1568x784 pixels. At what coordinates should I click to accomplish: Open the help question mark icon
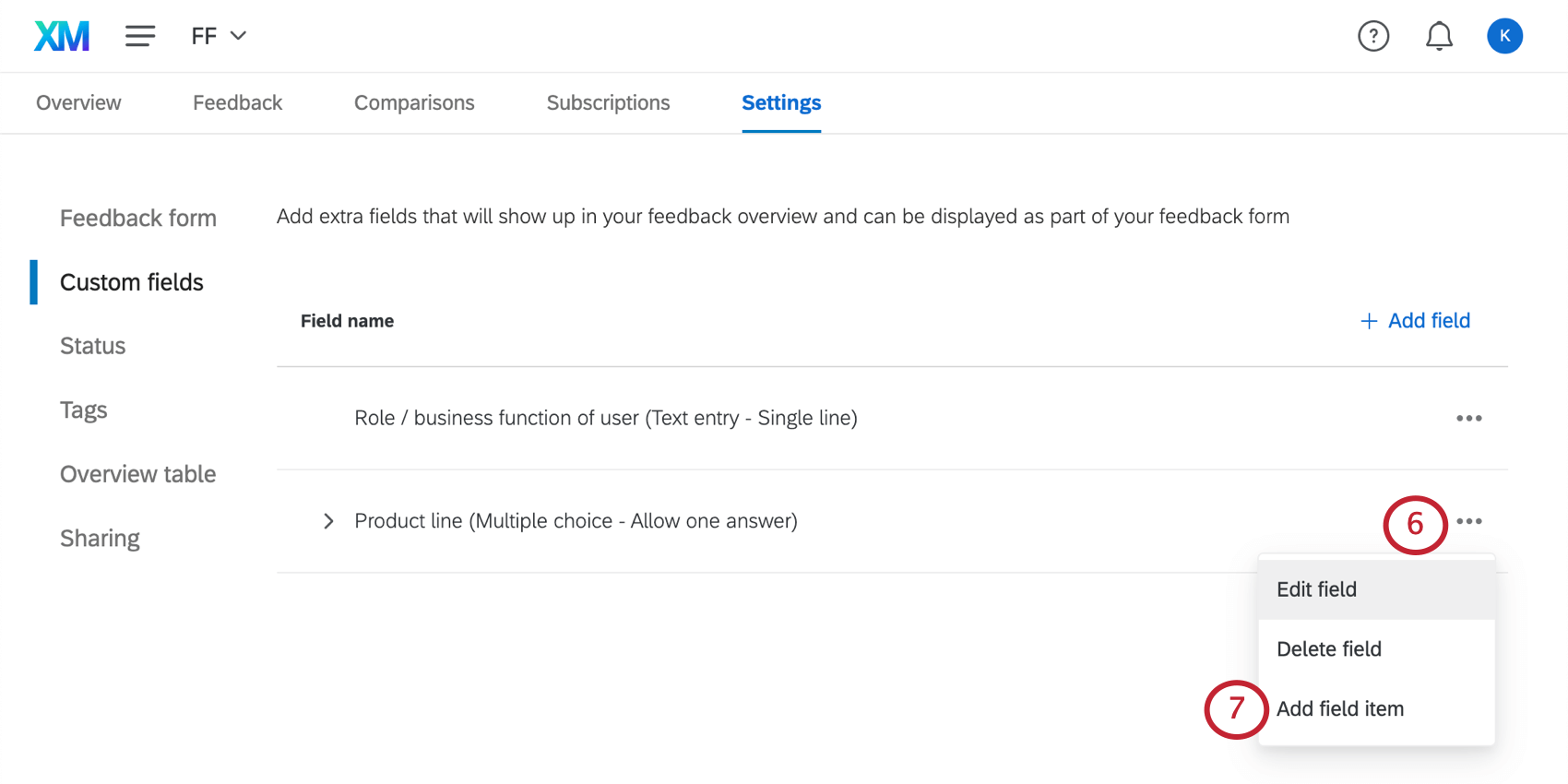click(x=1373, y=36)
